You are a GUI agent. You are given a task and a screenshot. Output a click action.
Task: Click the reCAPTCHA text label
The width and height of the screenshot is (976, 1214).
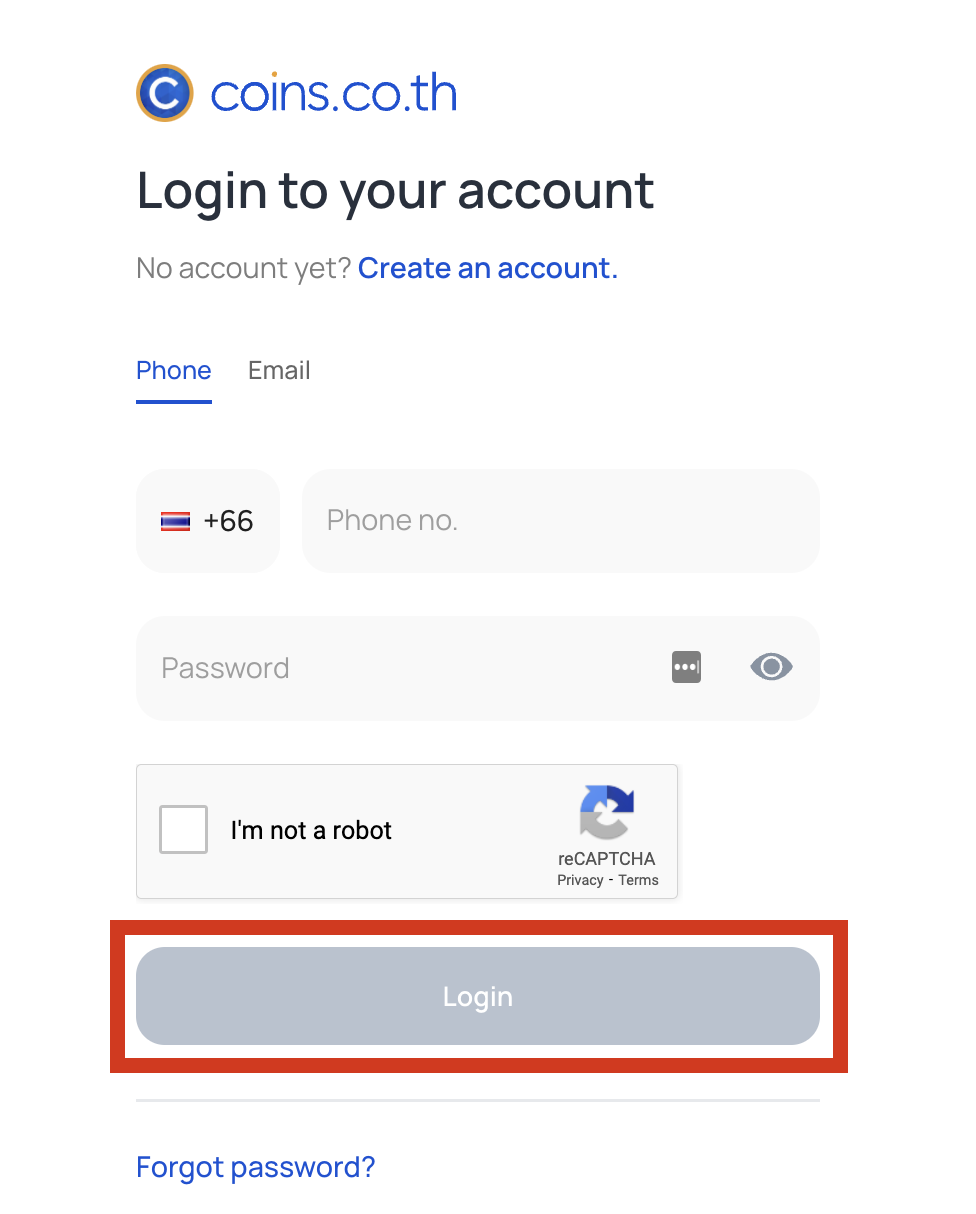coord(607,859)
